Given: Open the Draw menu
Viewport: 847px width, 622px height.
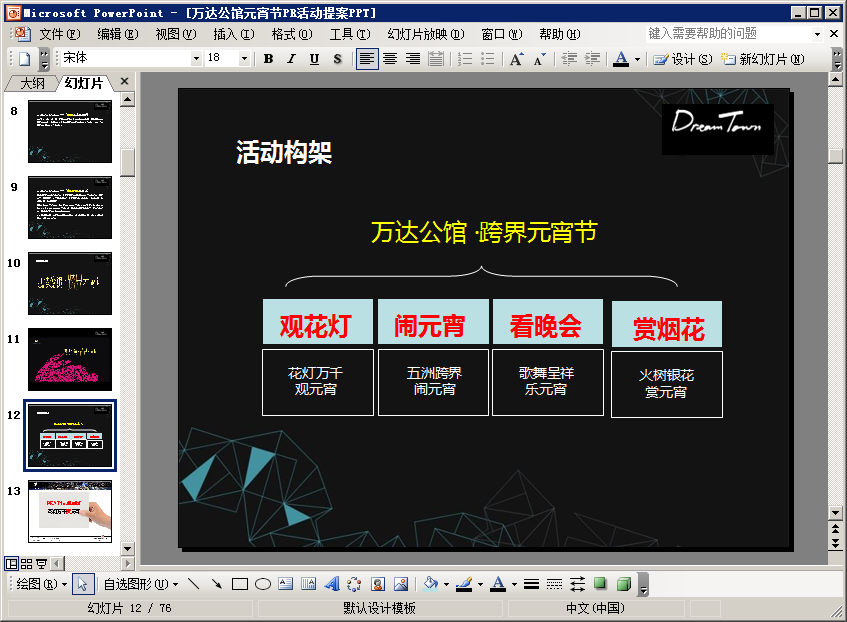Looking at the screenshot, I should pyautogui.click(x=42, y=584).
